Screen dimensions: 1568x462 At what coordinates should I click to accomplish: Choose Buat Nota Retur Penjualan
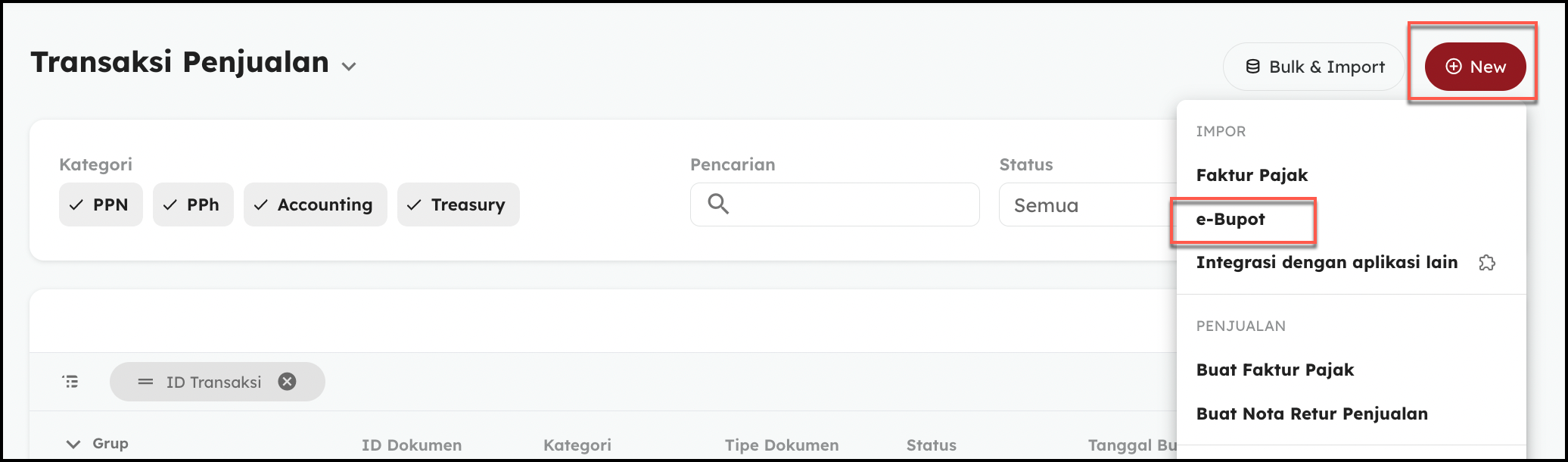1311,414
